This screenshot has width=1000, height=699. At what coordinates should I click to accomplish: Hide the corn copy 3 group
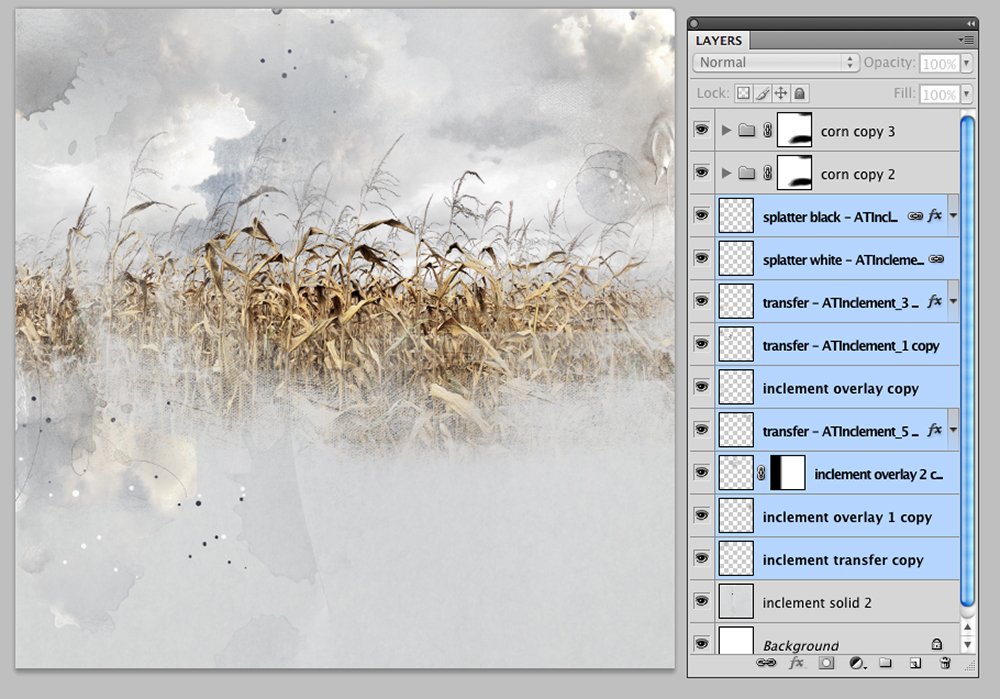coord(702,130)
